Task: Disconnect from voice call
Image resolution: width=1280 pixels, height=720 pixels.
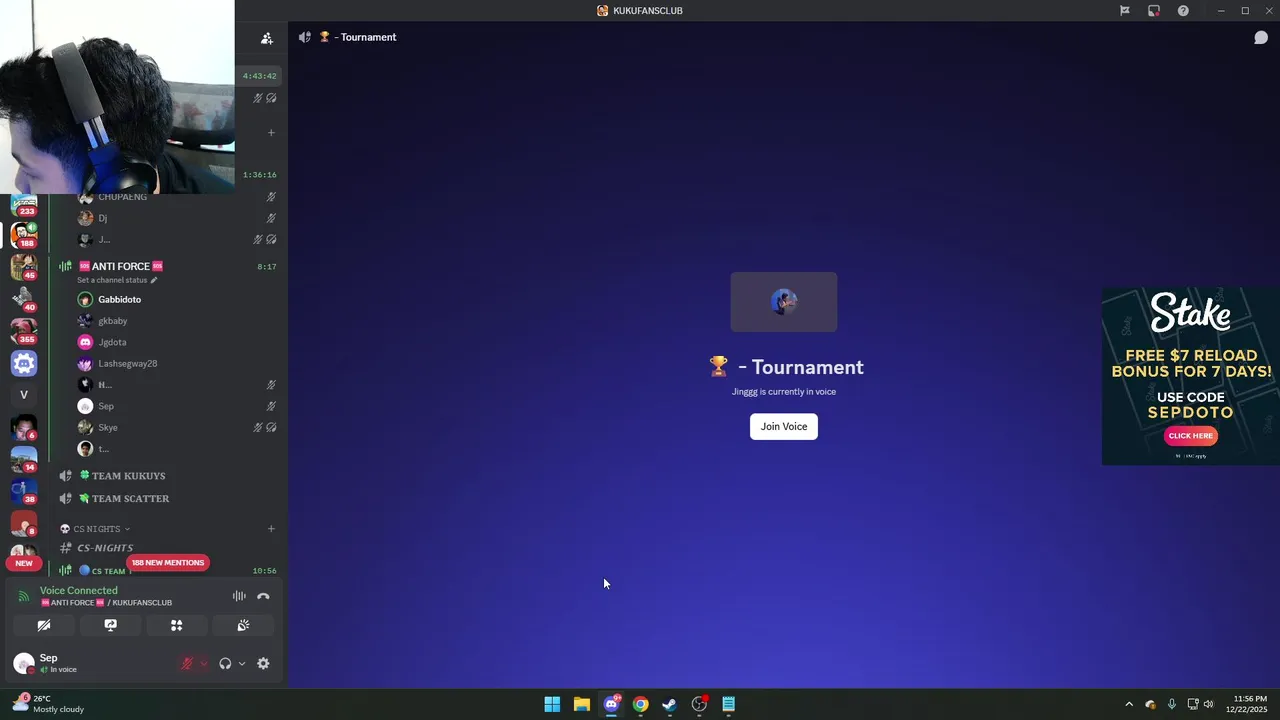Action: (263, 596)
